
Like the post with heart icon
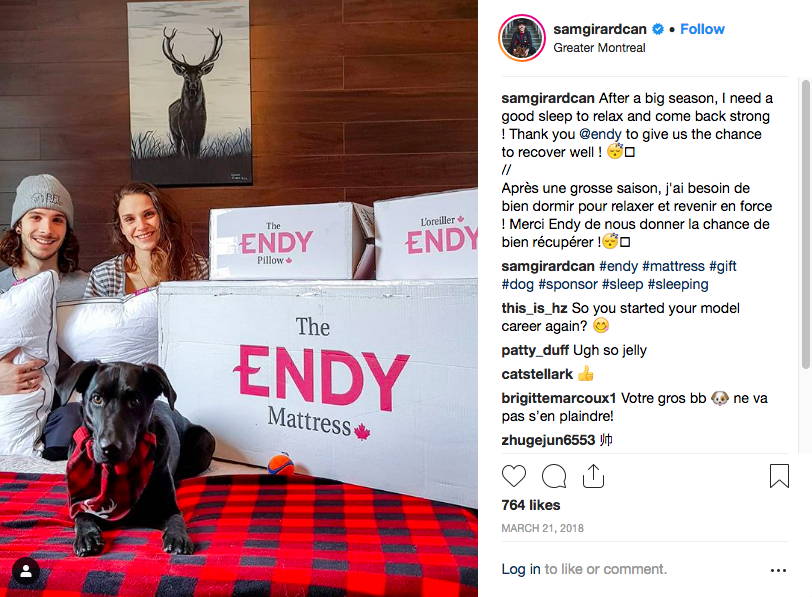click(514, 476)
